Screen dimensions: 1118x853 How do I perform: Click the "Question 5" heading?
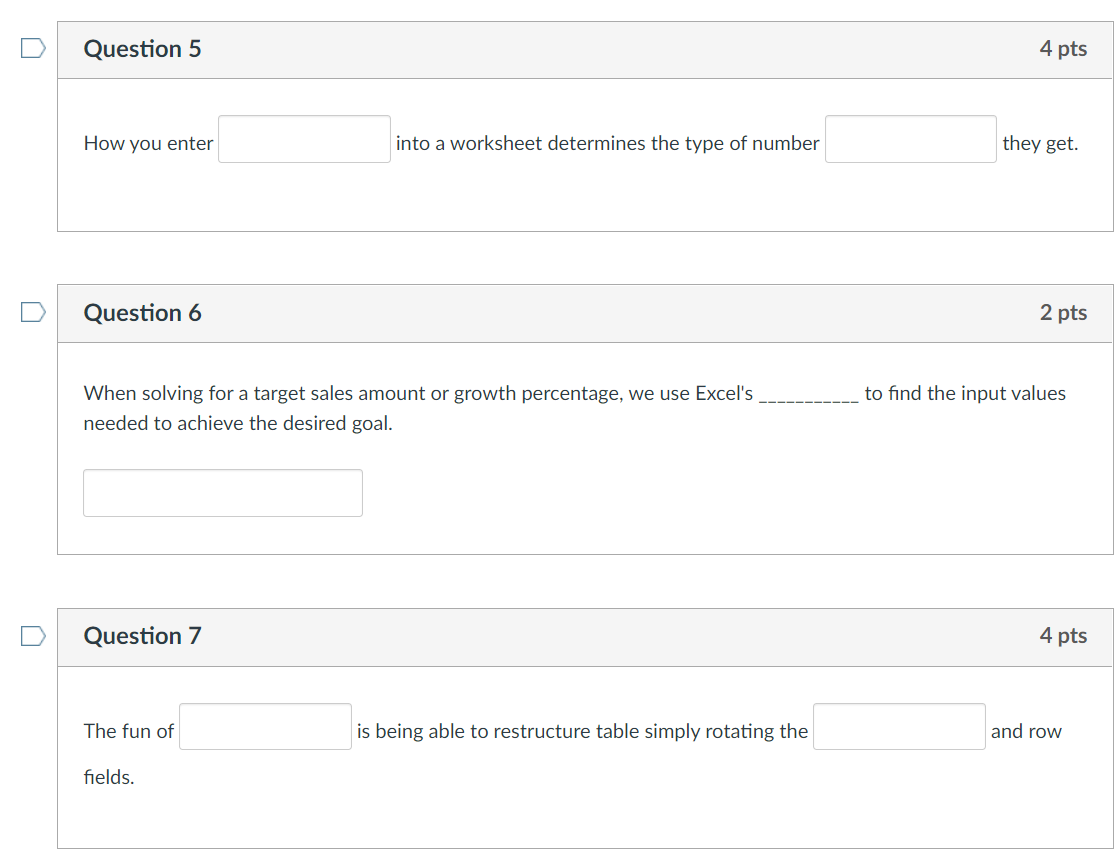point(143,48)
